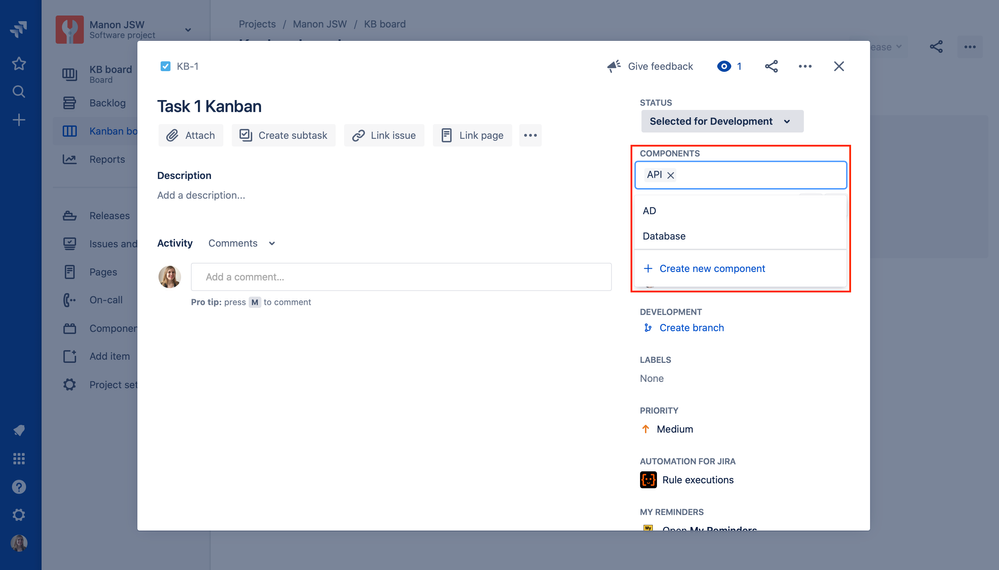Image resolution: width=999 pixels, height=570 pixels.
Task: Click the blue task type icon beside KB-1
Action: (165, 66)
